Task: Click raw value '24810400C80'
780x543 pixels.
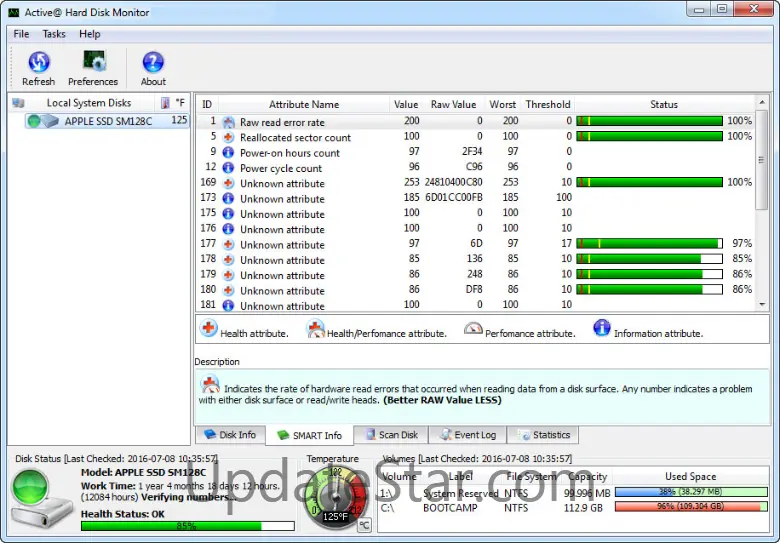Action: (x=453, y=182)
